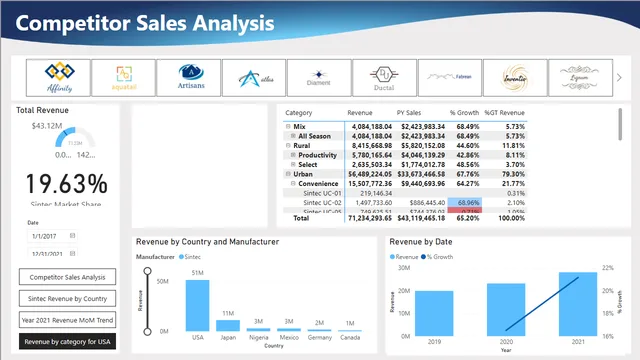Click the end date input field

52,253
